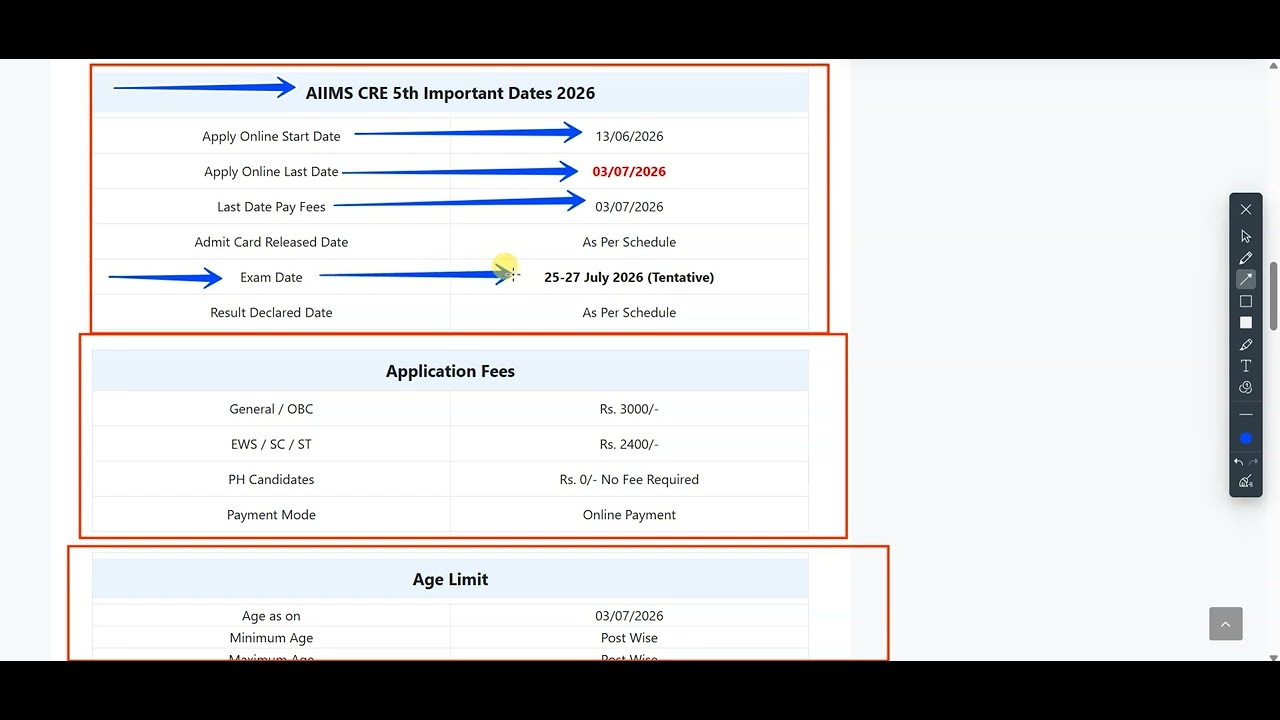Click the 'Apply Online Last Date' cell

tap(271, 171)
